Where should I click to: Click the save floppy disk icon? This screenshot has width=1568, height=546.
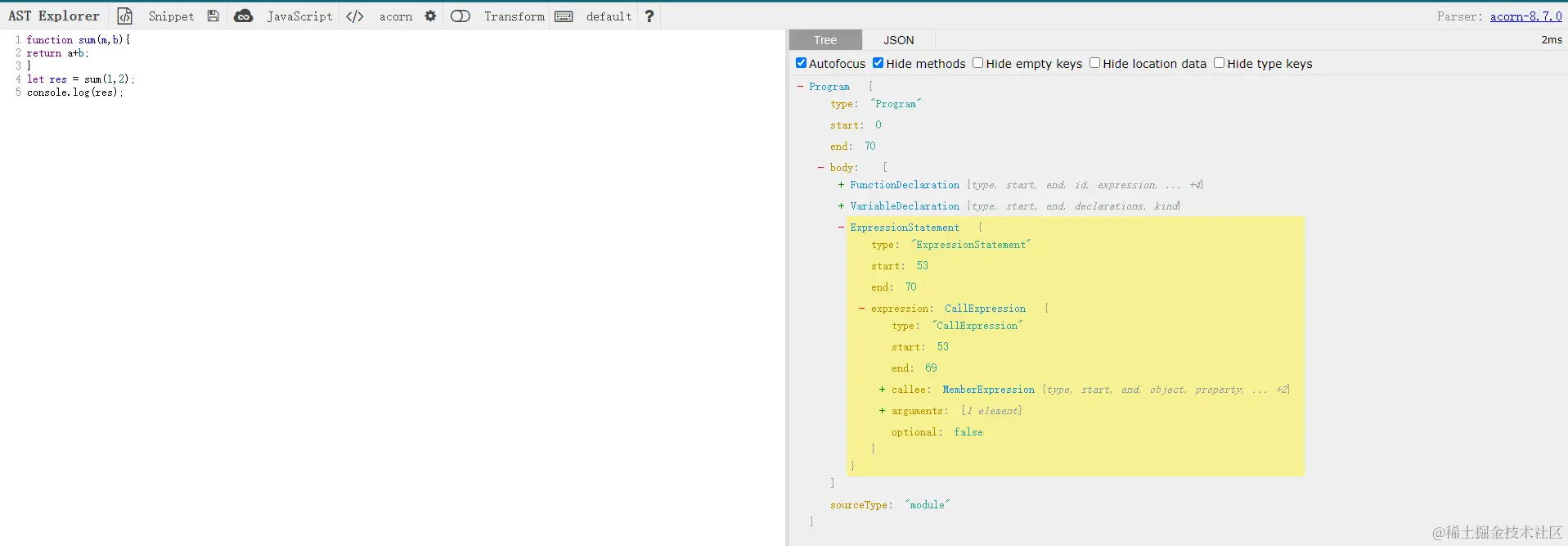pos(213,16)
